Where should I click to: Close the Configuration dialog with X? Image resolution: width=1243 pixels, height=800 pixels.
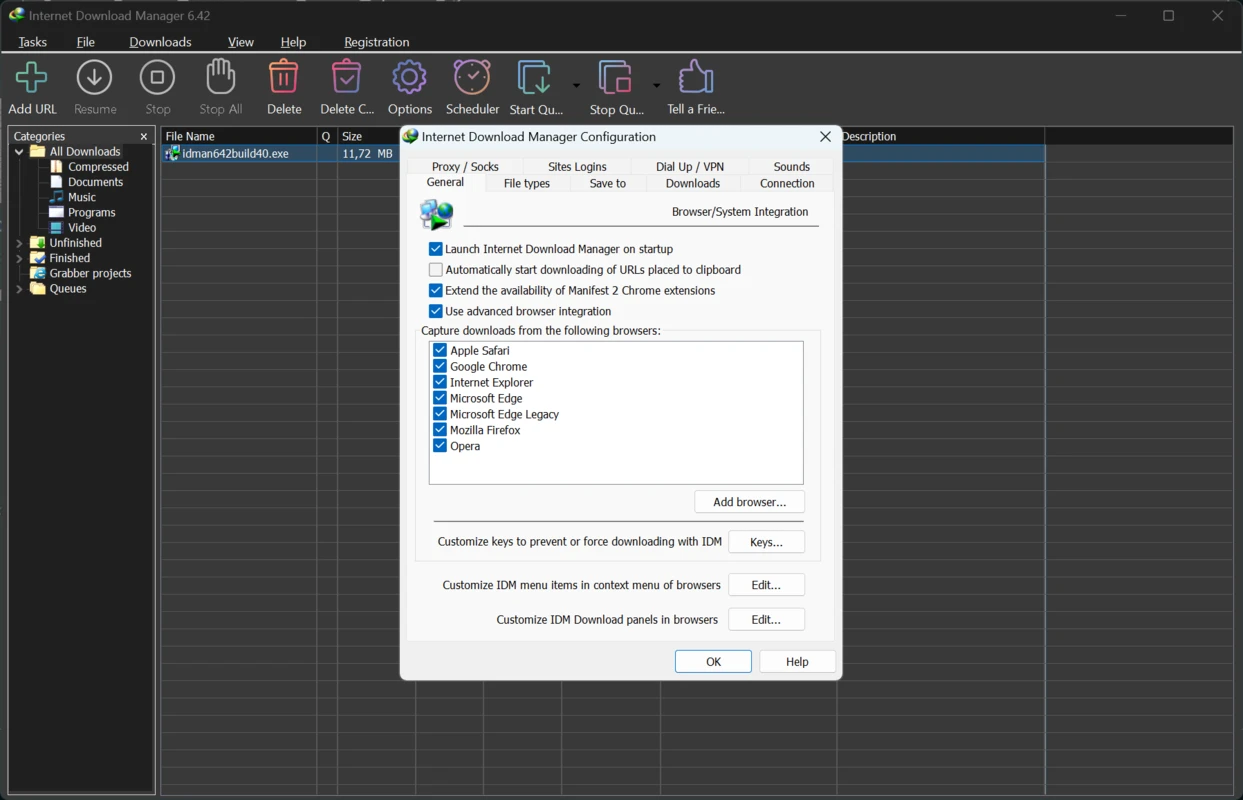click(x=825, y=137)
